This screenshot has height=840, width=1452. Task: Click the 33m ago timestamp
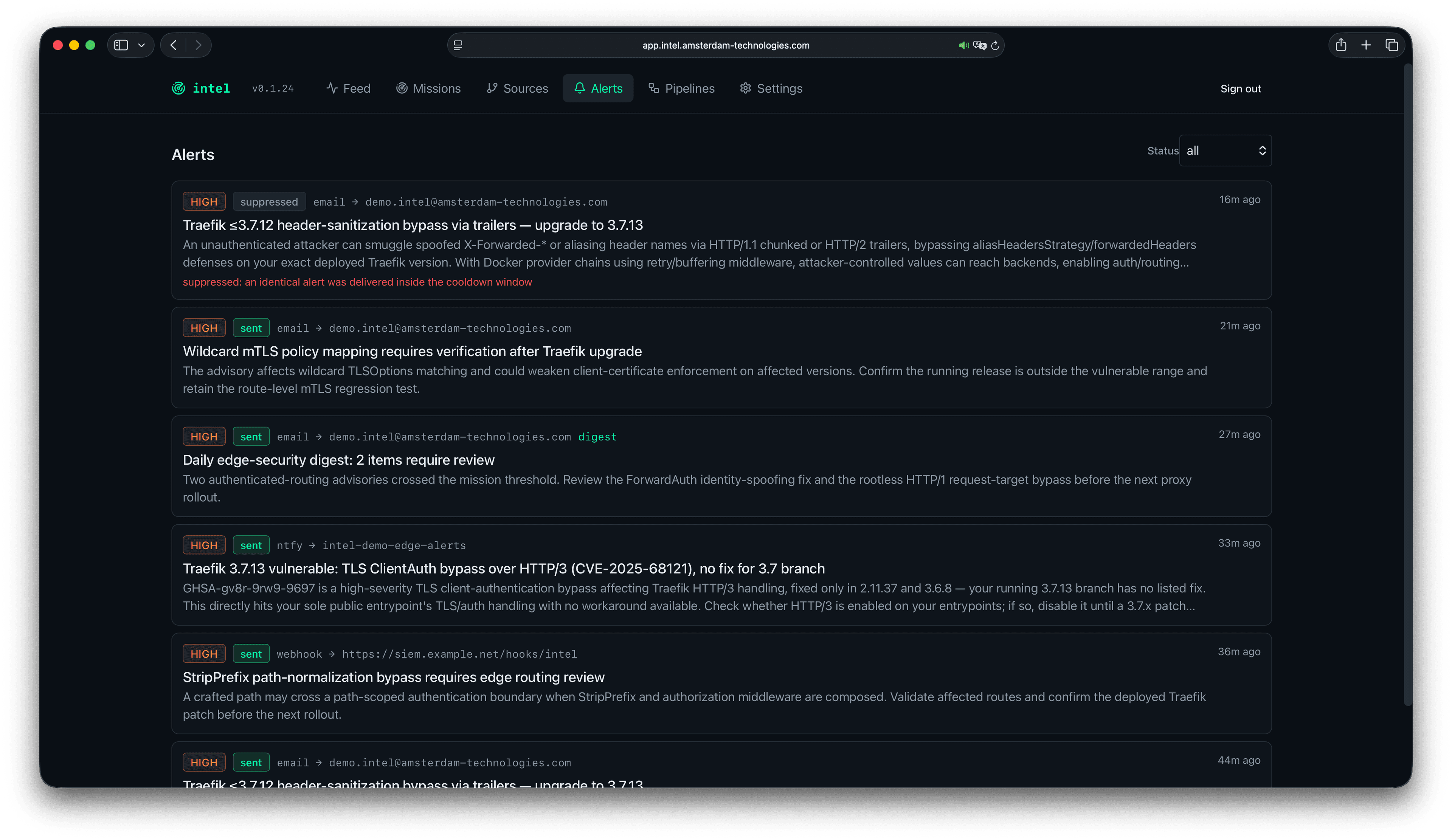click(x=1239, y=543)
